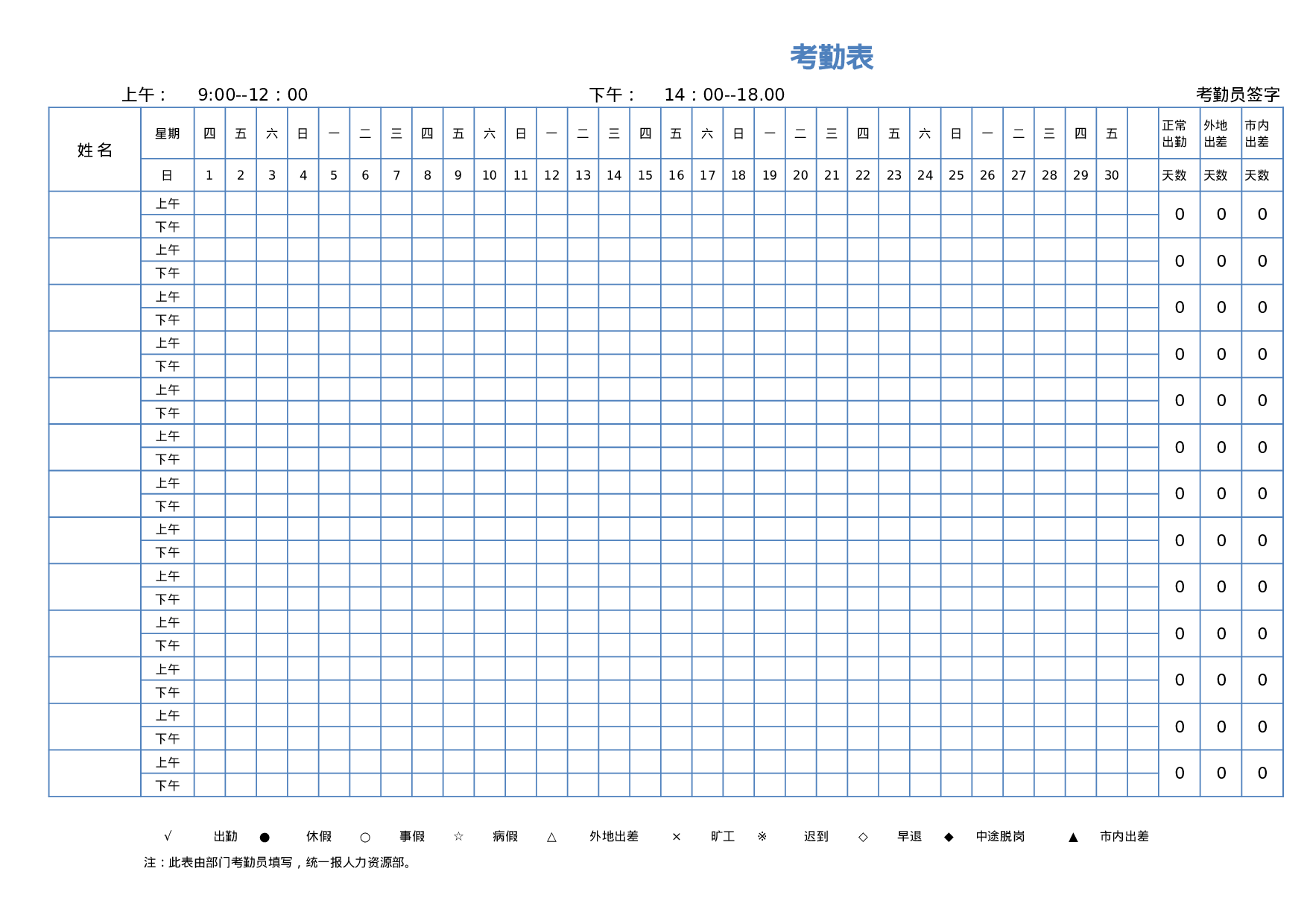Select the filled diamond before 中途脱岗
Screen dimensions: 1307x924
(x=949, y=837)
